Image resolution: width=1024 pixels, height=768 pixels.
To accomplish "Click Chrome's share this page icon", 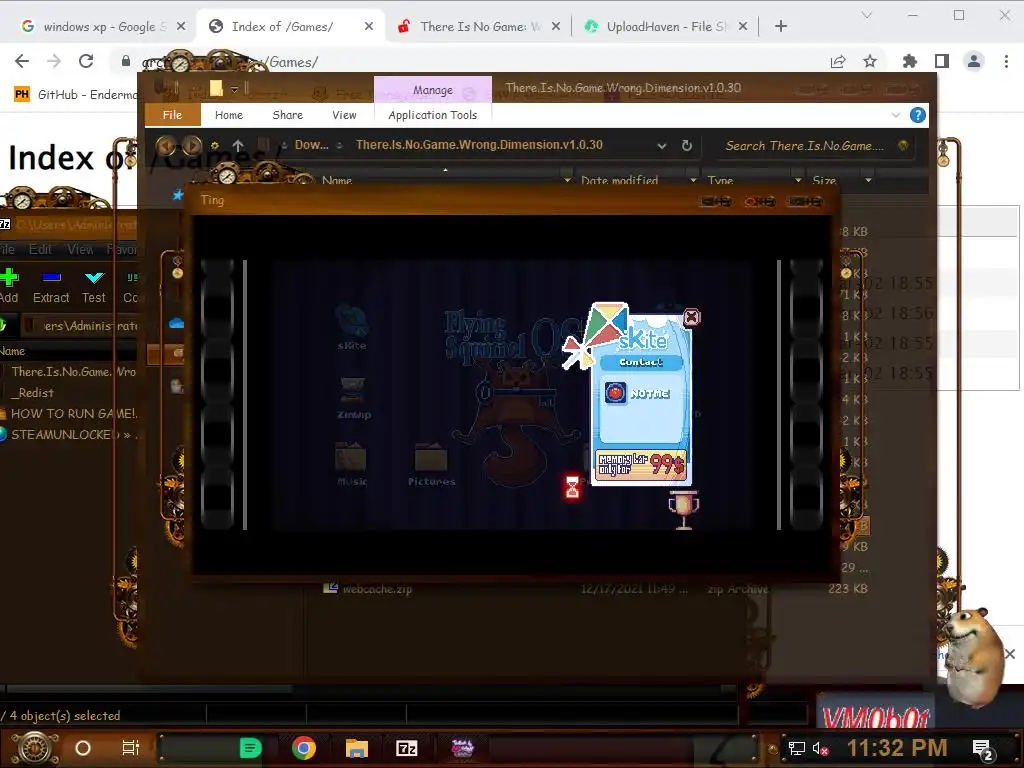I will [x=838, y=61].
